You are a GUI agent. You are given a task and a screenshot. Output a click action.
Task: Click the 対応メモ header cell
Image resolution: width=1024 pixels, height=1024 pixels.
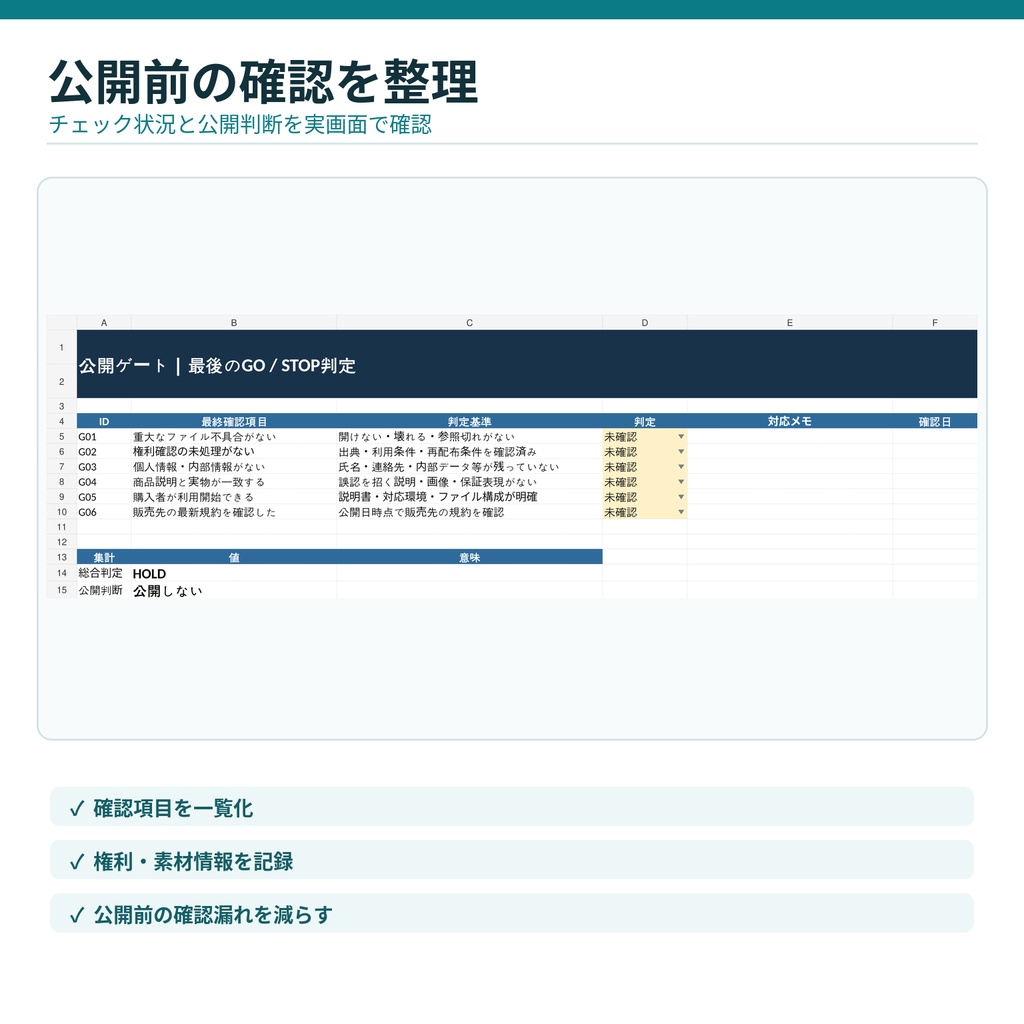pos(790,421)
